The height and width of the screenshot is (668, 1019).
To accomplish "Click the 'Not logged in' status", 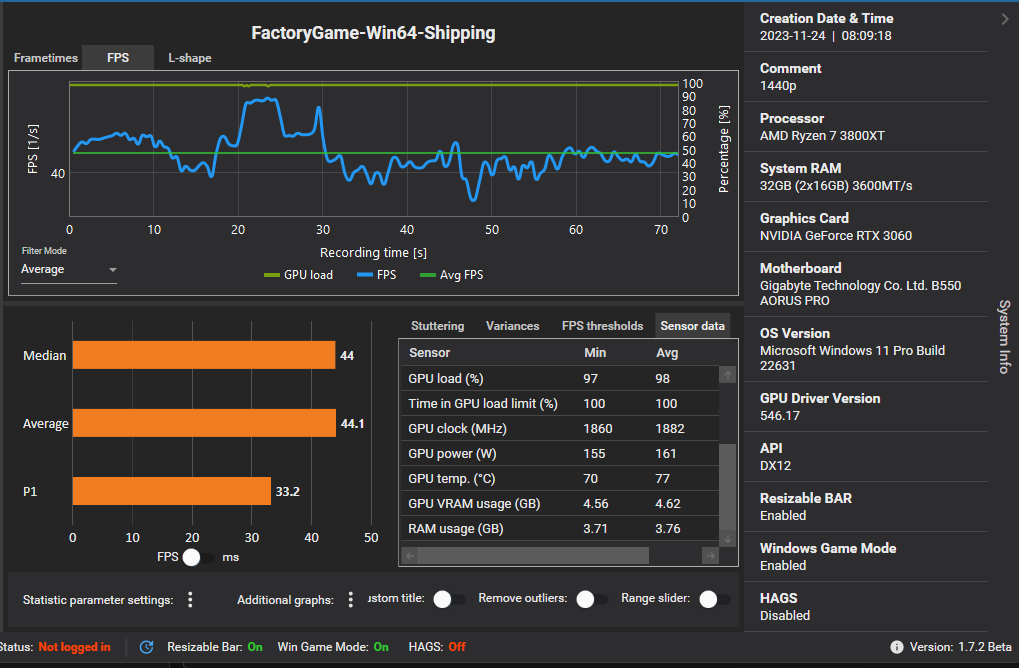I will (74, 647).
